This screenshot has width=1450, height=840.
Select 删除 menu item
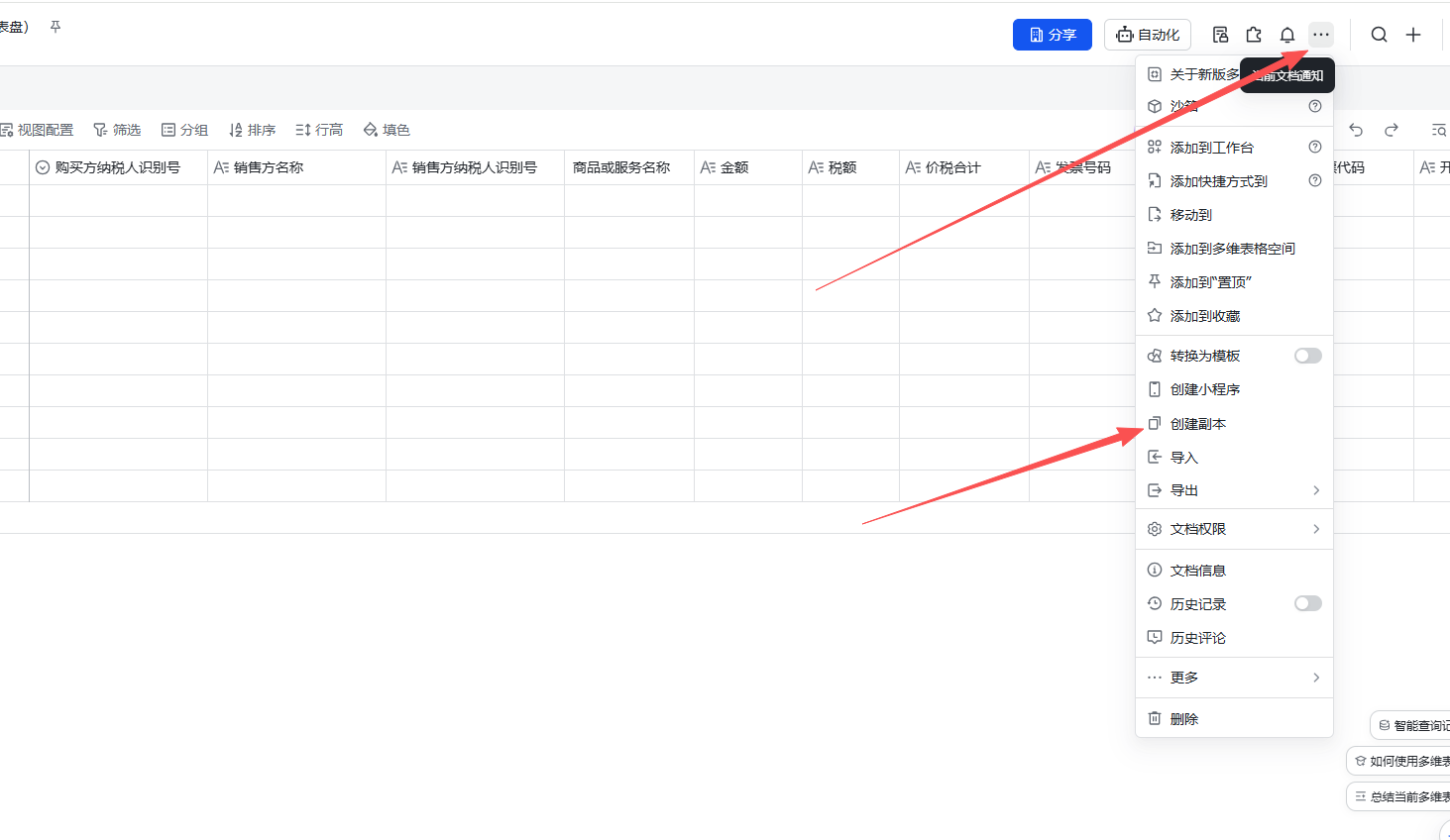point(1234,719)
